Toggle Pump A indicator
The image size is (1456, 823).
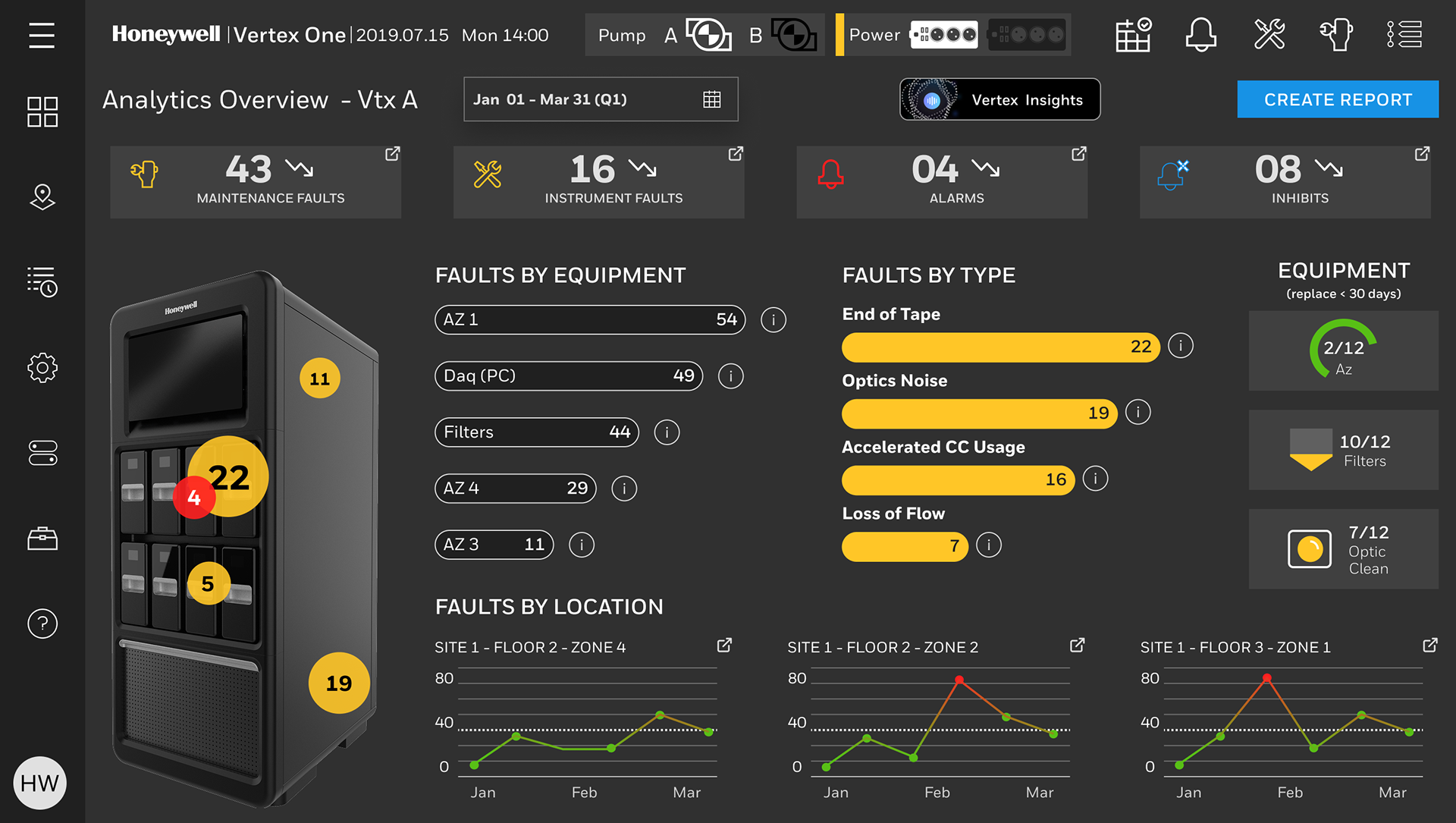click(708, 35)
